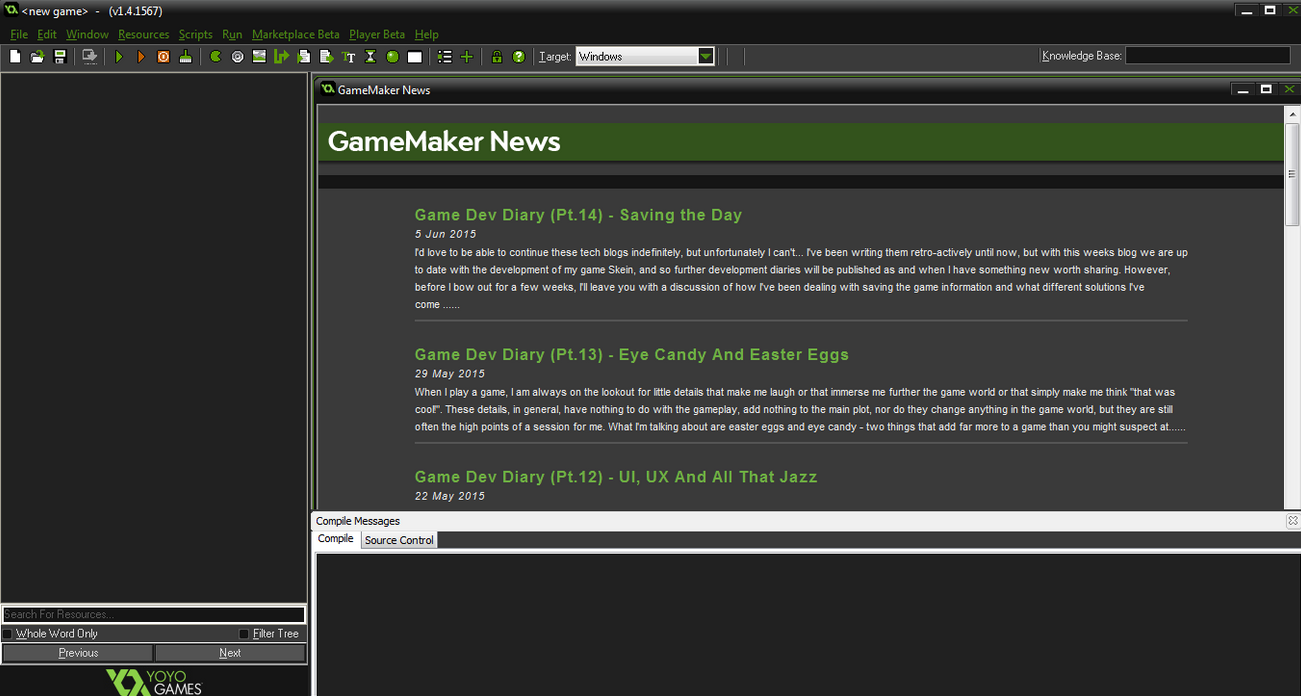Run in debug mode orange arrow
The height and width of the screenshot is (696, 1301).
tap(141, 57)
